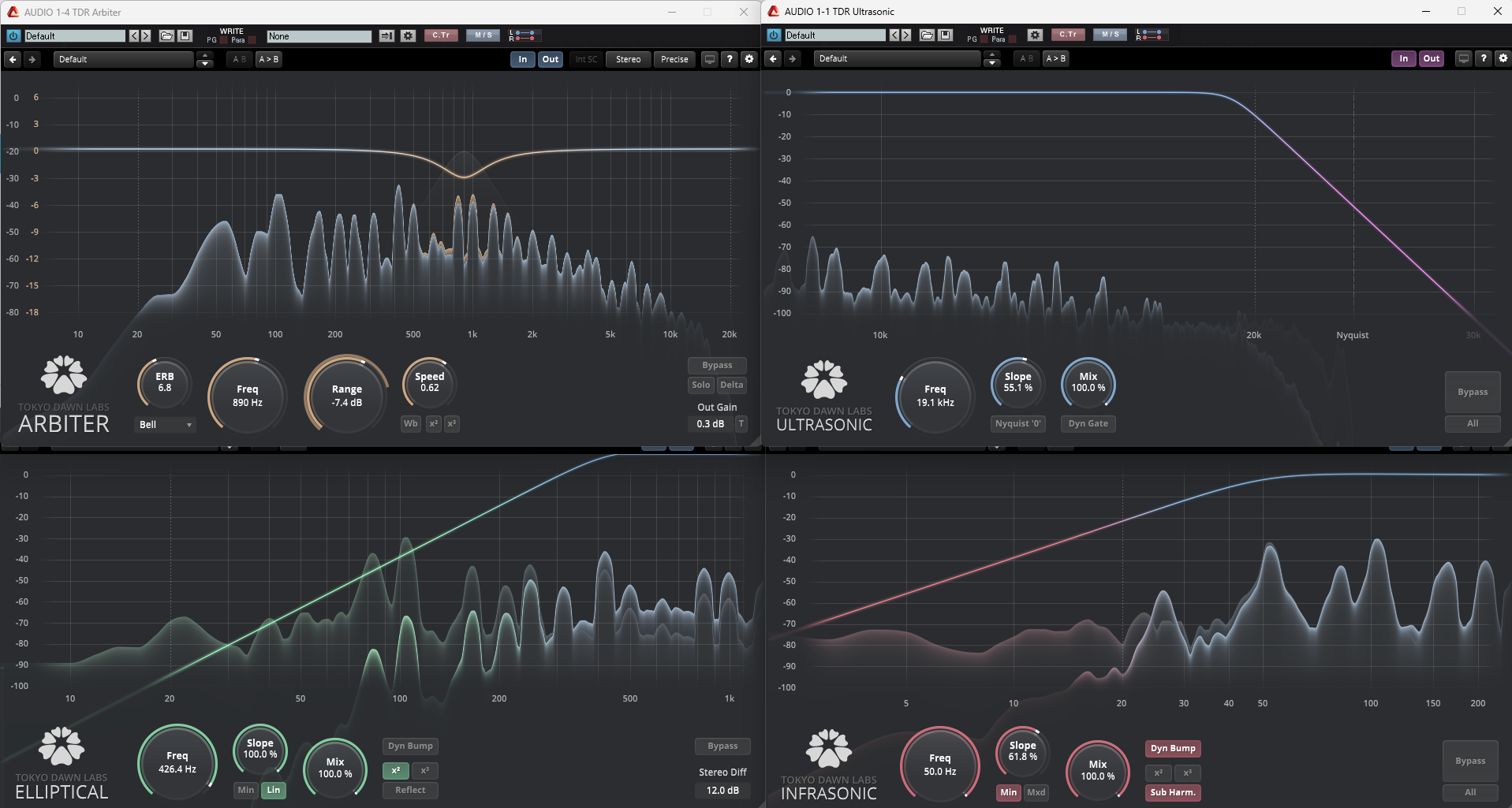Bypass the Elliptical plugin
Viewport: 1512px width, 808px height.
722,746
